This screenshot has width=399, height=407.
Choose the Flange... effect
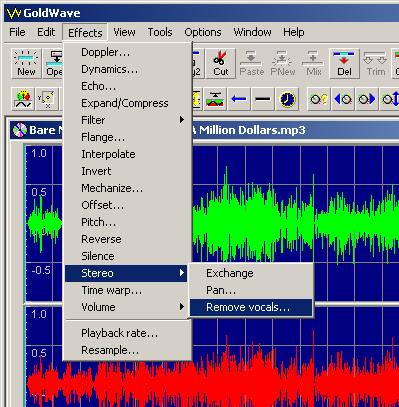[x=127, y=137]
